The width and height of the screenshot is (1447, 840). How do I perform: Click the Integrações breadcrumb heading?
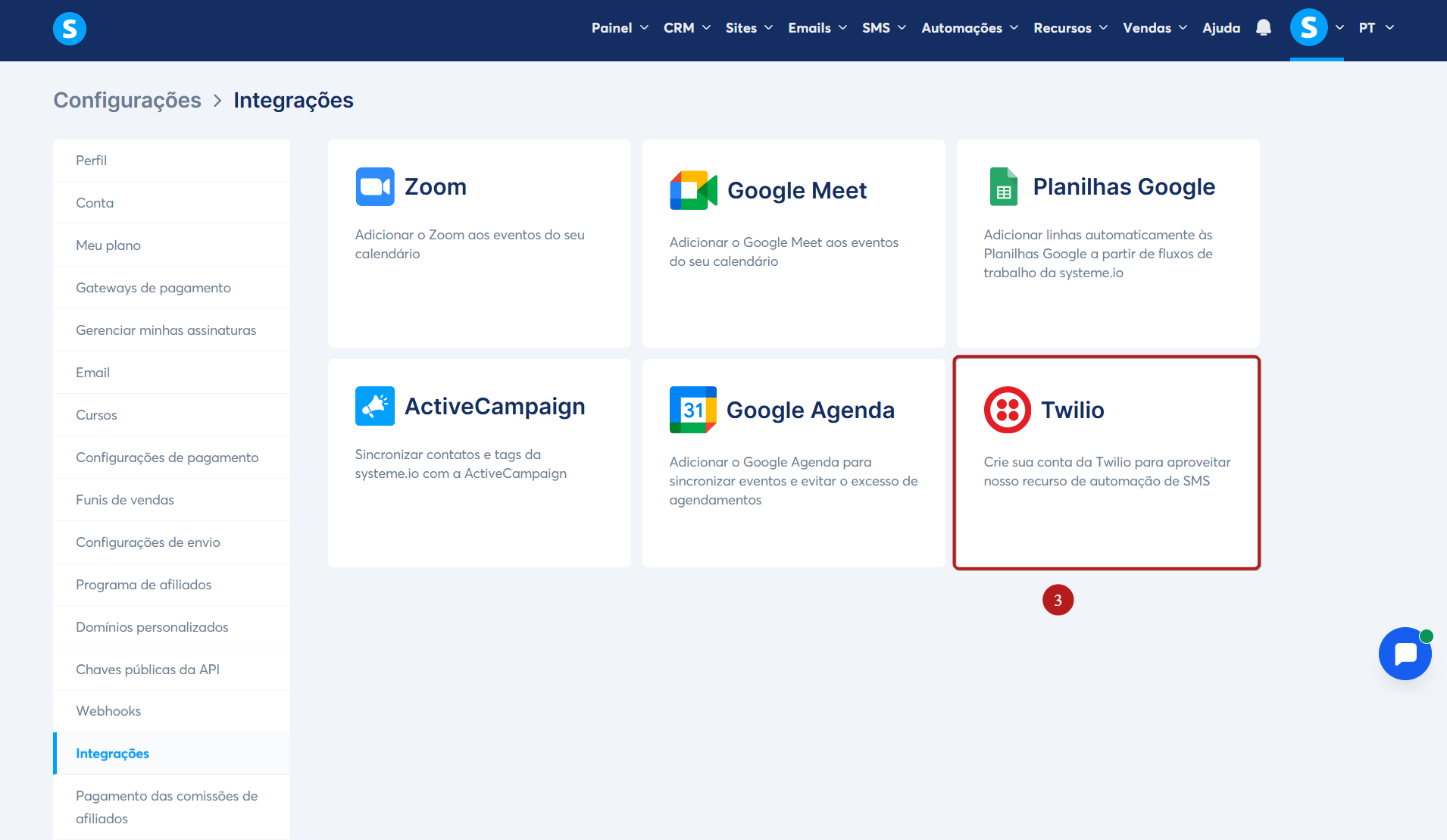[x=293, y=100]
